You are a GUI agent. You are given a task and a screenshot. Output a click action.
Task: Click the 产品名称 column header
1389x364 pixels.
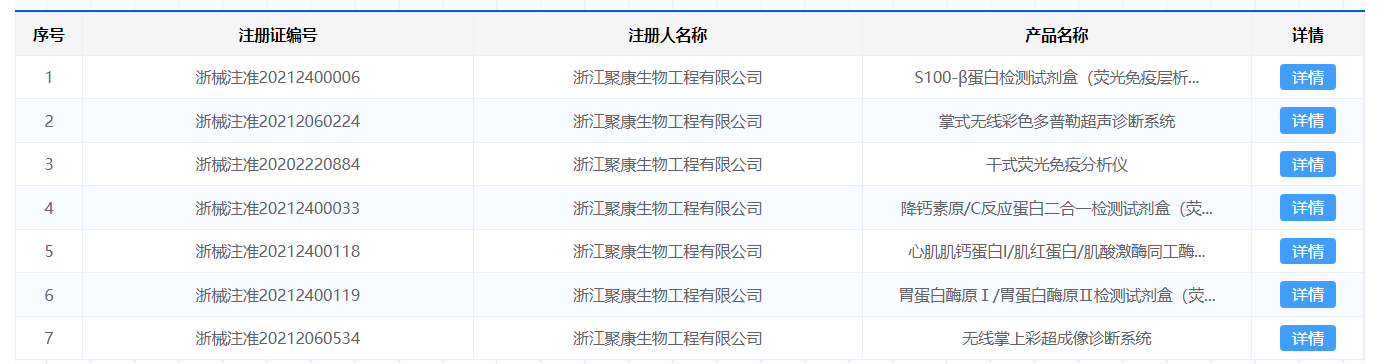click(x=1057, y=35)
